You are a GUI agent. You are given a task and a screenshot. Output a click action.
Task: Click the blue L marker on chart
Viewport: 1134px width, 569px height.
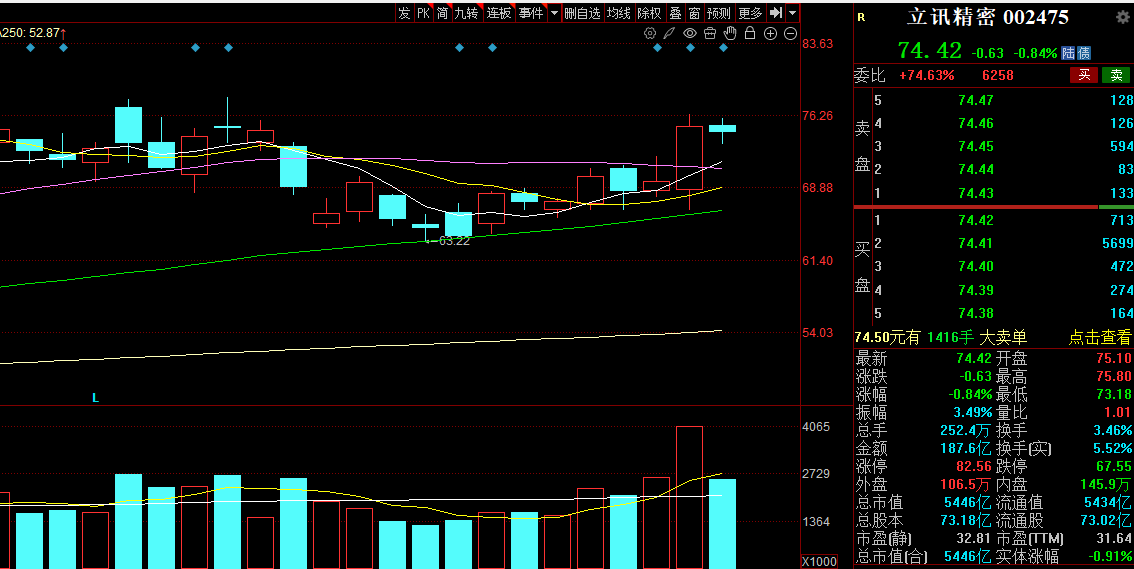[95, 398]
